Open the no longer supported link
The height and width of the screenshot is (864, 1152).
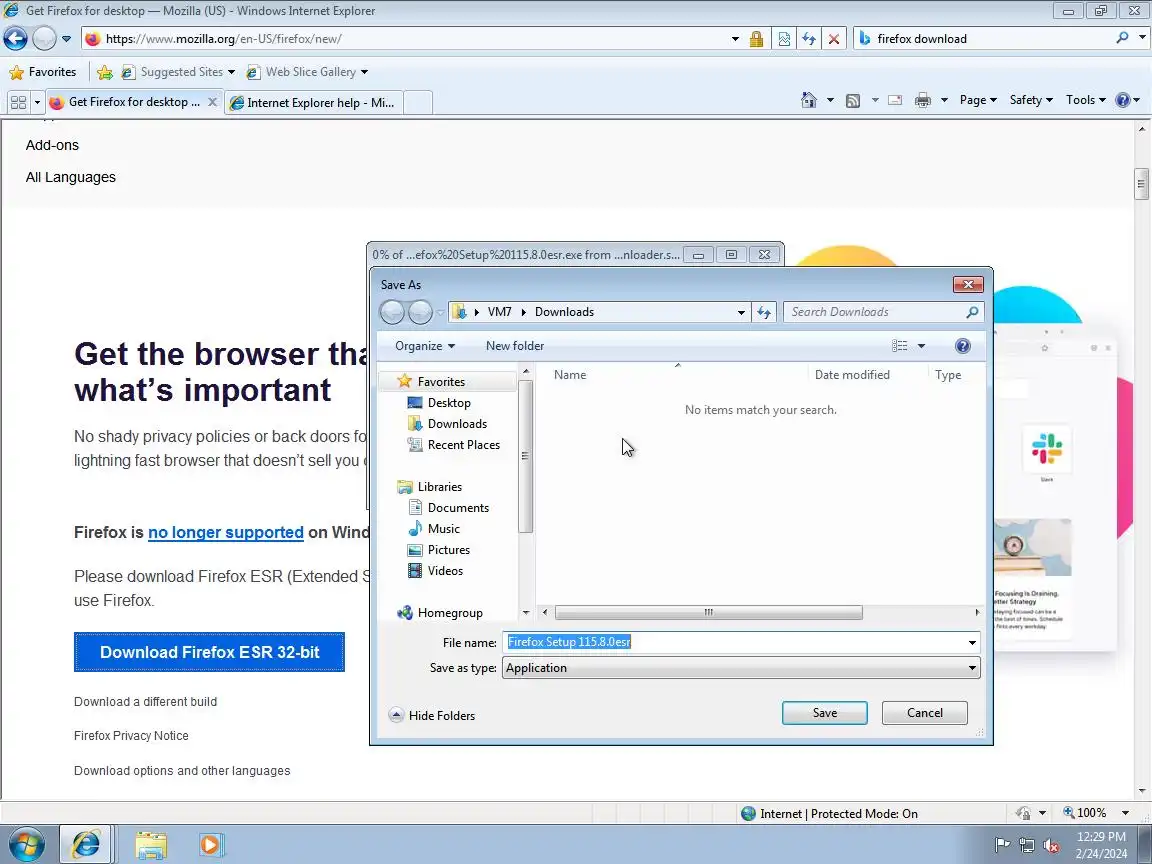click(226, 533)
